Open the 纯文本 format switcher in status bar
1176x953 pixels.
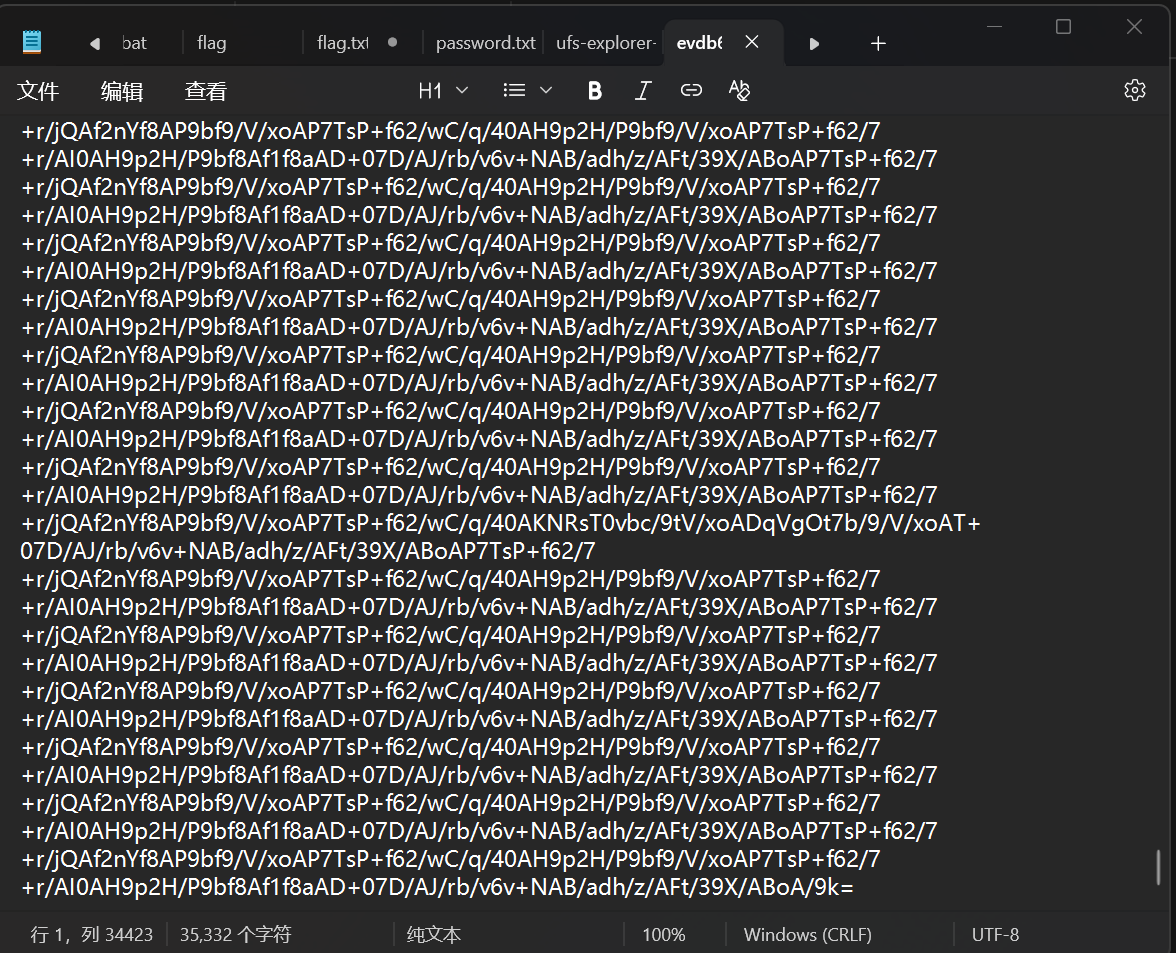(x=434, y=935)
